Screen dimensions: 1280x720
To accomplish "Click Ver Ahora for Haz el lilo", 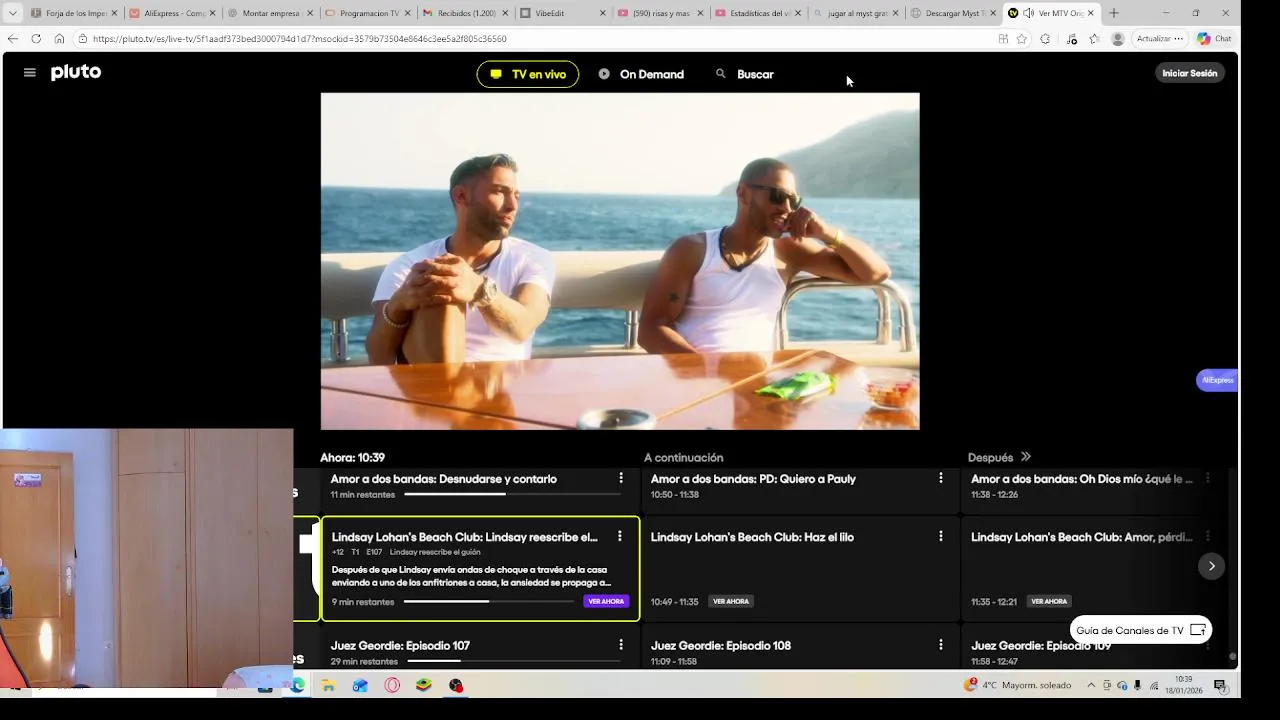I will pos(731,601).
